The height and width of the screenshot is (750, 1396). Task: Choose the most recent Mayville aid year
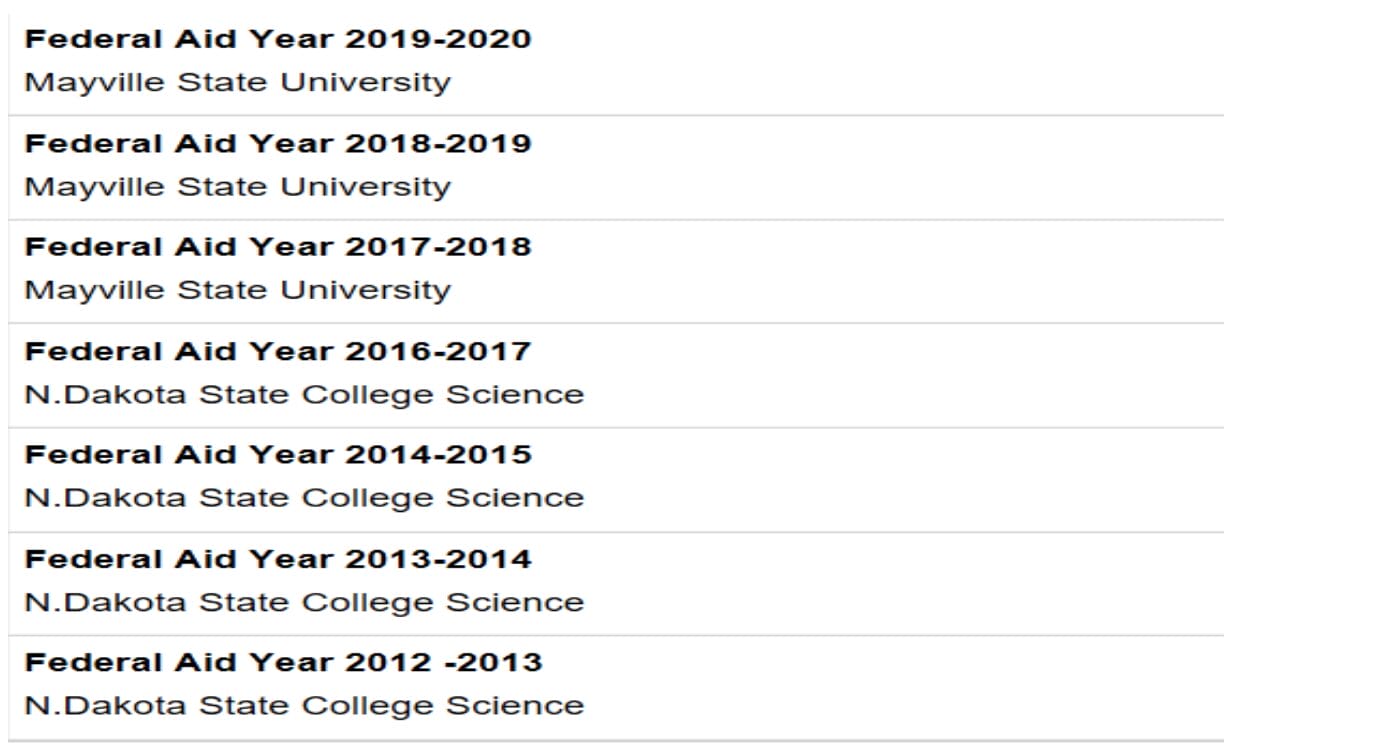pos(277,40)
